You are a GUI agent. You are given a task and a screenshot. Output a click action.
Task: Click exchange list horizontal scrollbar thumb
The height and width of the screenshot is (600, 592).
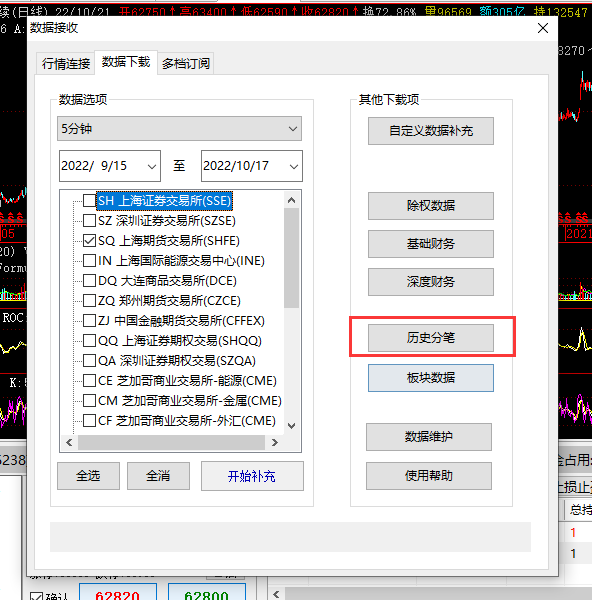tap(171, 442)
